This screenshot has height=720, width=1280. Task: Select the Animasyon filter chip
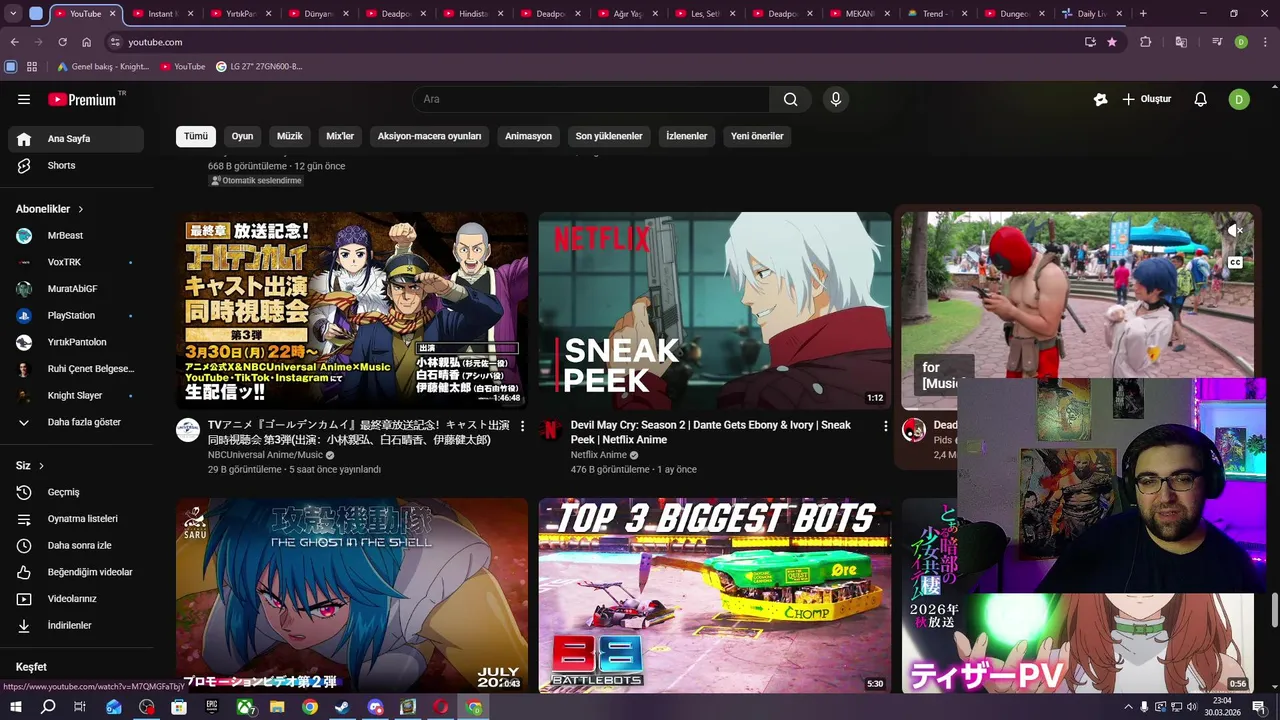[x=528, y=136]
